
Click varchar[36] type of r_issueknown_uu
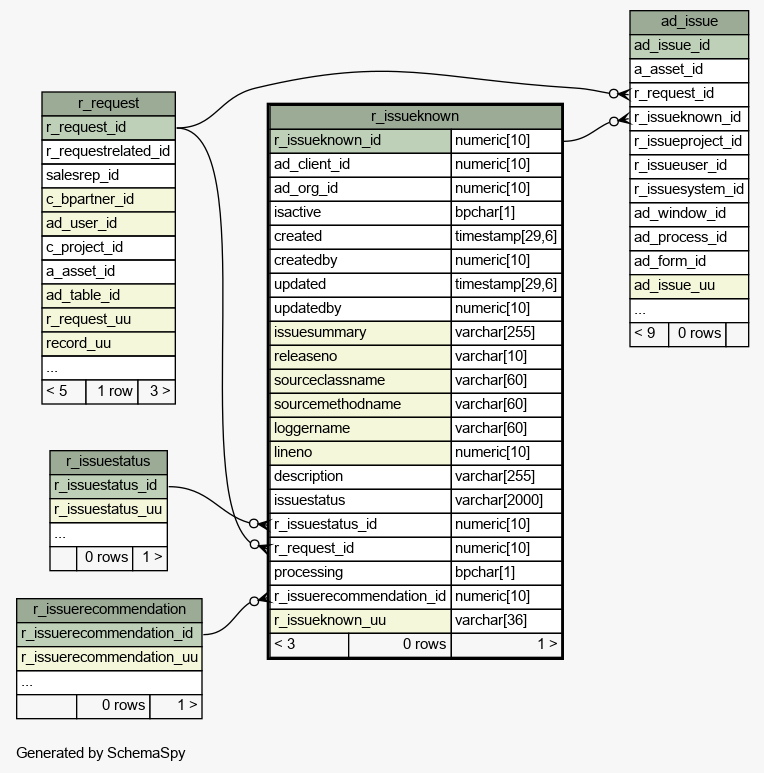(506, 621)
